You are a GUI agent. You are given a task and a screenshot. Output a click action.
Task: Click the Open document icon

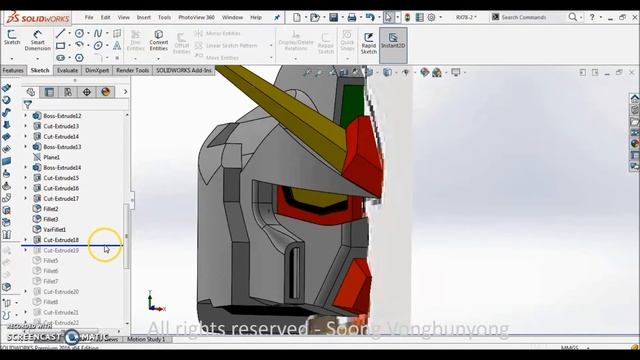click(314, 17)
